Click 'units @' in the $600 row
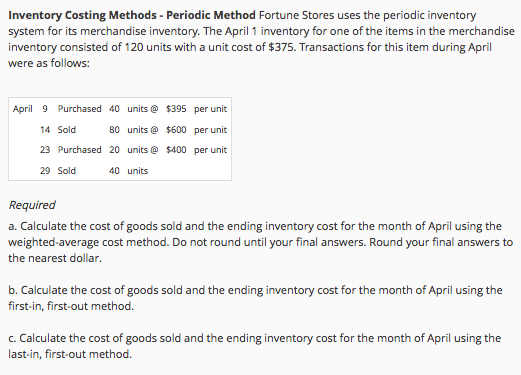The width and height of the screenshot is (521, 375). tap(143, 130)
